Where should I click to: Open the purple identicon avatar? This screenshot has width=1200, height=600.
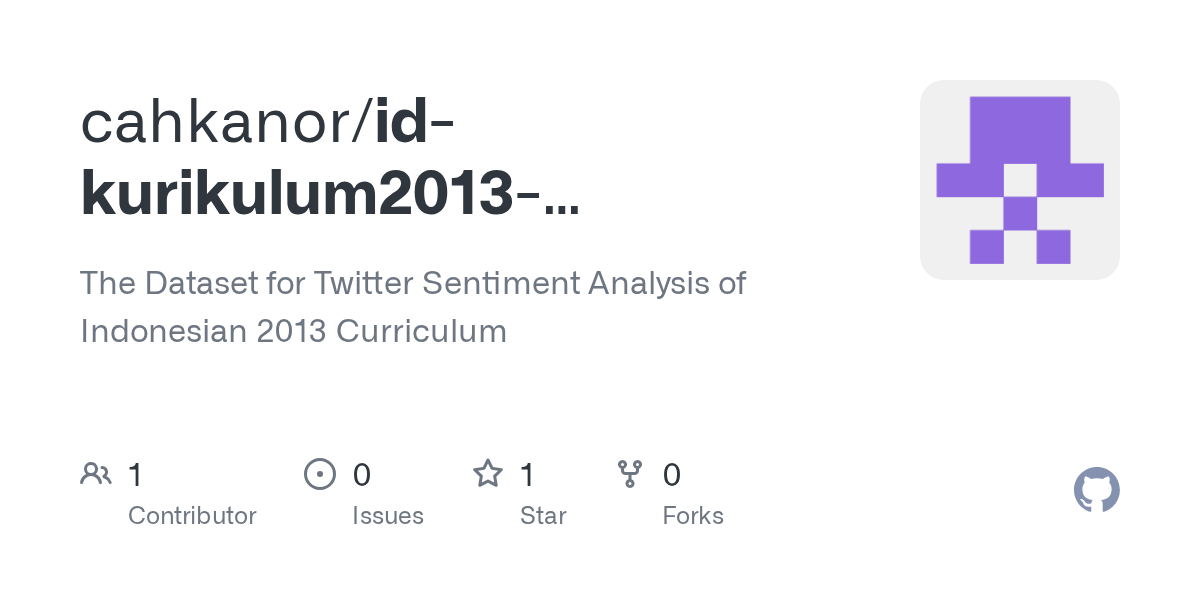1019,180
